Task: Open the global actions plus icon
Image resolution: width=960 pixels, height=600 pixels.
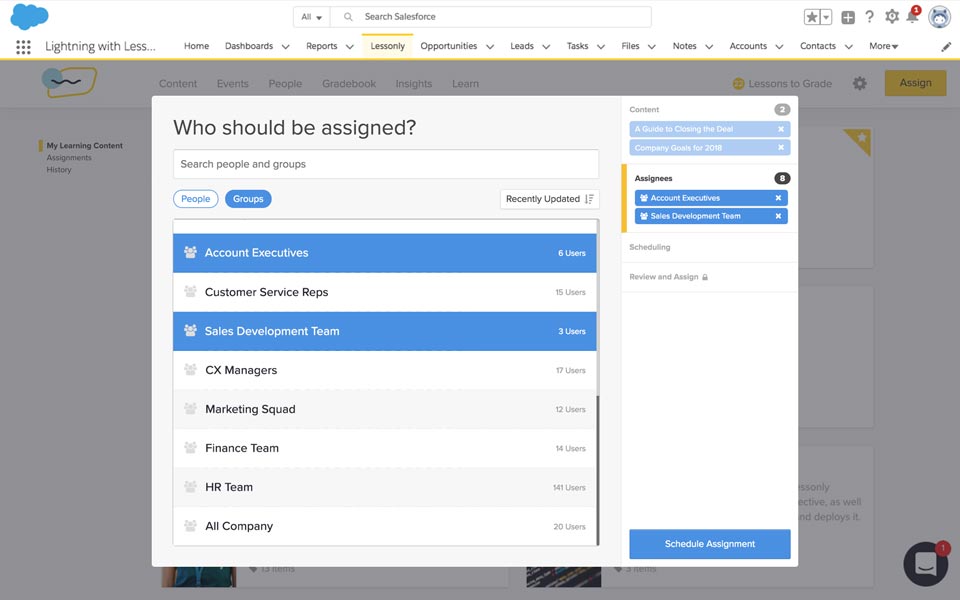Action: [x=848, y=18]
